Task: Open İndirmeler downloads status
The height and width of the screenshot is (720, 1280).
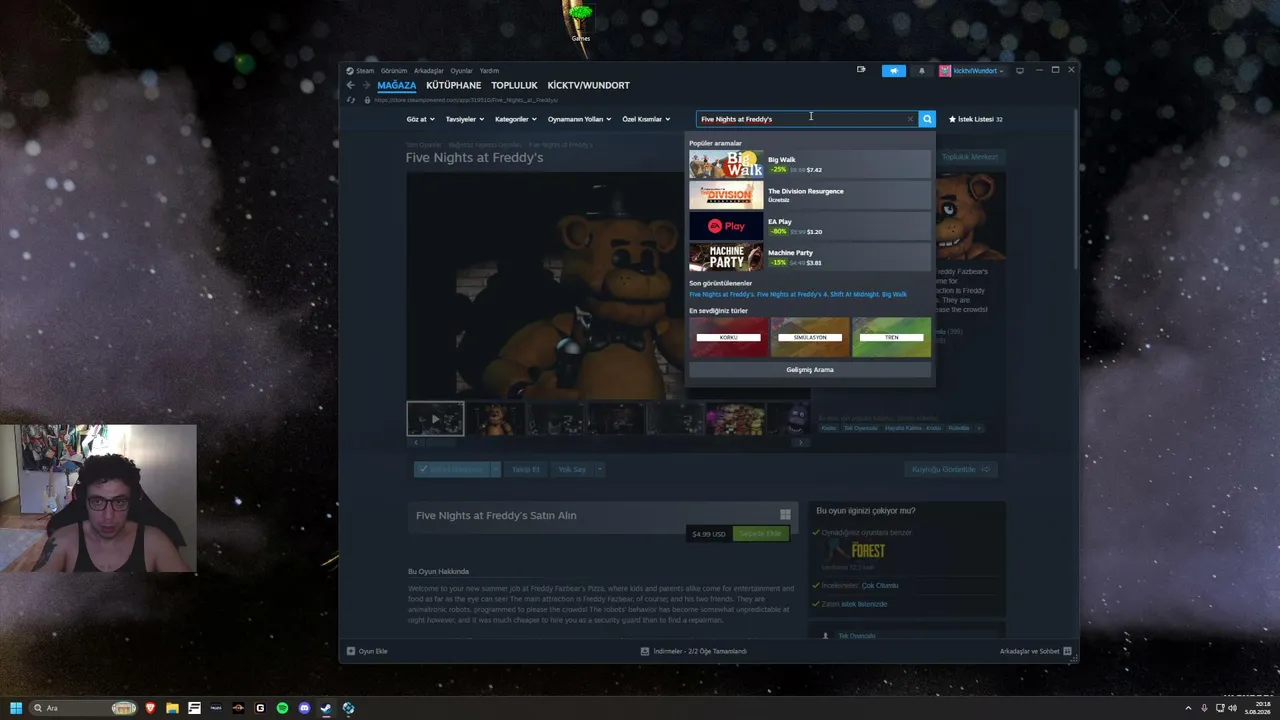Action: pos(694,651)
